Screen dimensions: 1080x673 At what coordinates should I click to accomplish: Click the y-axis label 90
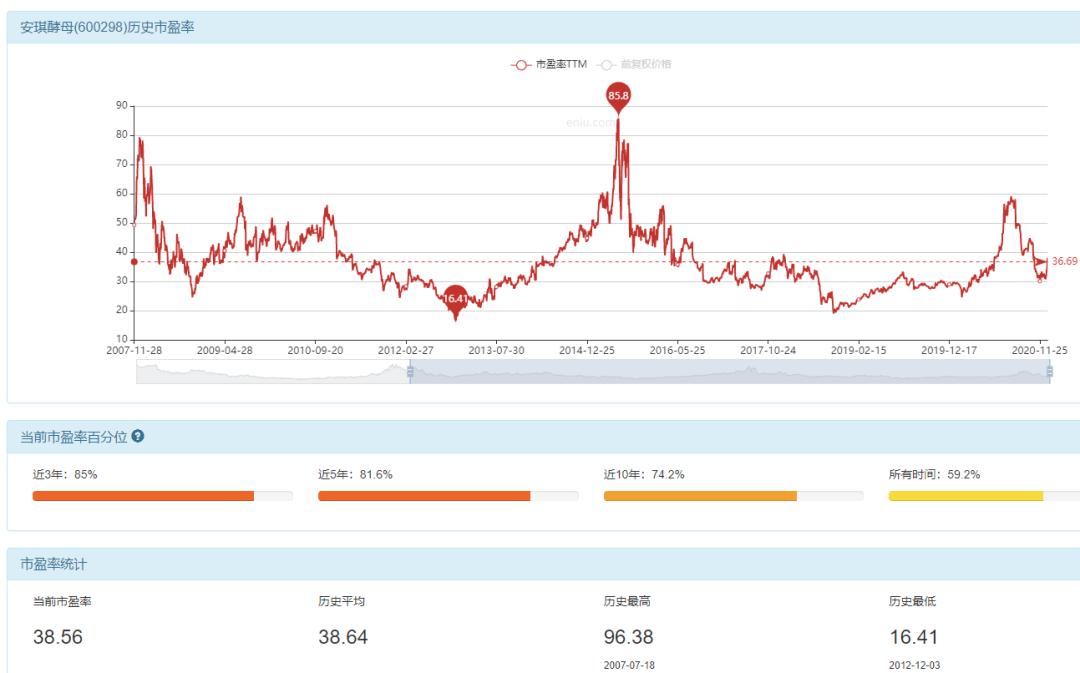pyautogui.click(x=122, y=105)
